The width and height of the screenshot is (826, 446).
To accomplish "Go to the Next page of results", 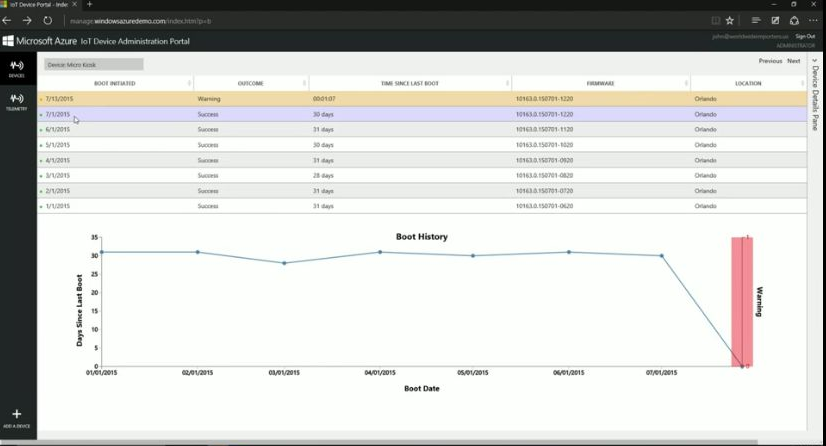I will 794,61.
